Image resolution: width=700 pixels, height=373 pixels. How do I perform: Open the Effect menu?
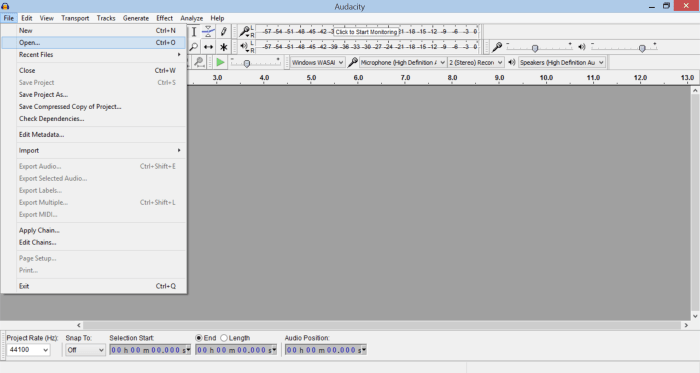point(164,18)
